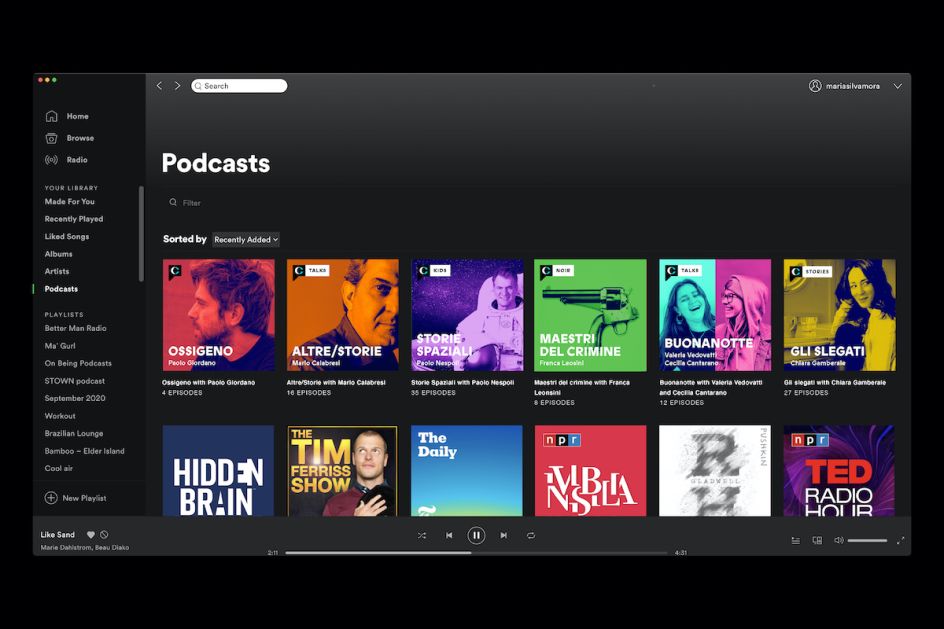Screen dimensions: 944x629
Task: Adjust the volume slider
Action: point(867,540)
